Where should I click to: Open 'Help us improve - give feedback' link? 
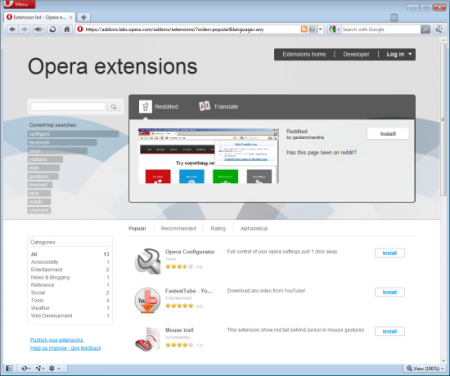click(x=66, y=348)
